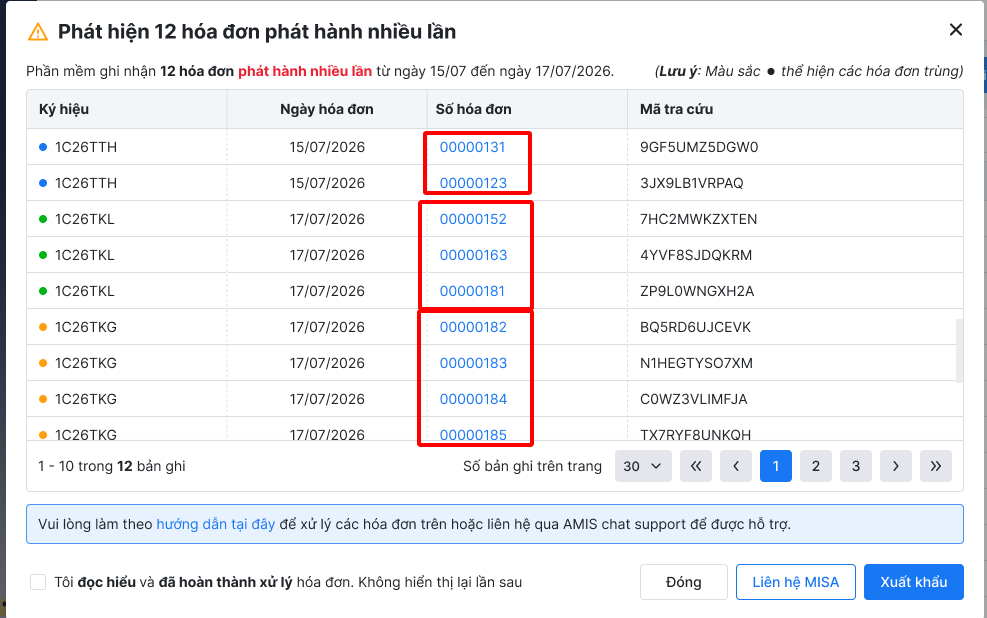This screenshot has width=987, height=618.
Task: Open invoice number 00000123
Action: (x=473, y=183)
